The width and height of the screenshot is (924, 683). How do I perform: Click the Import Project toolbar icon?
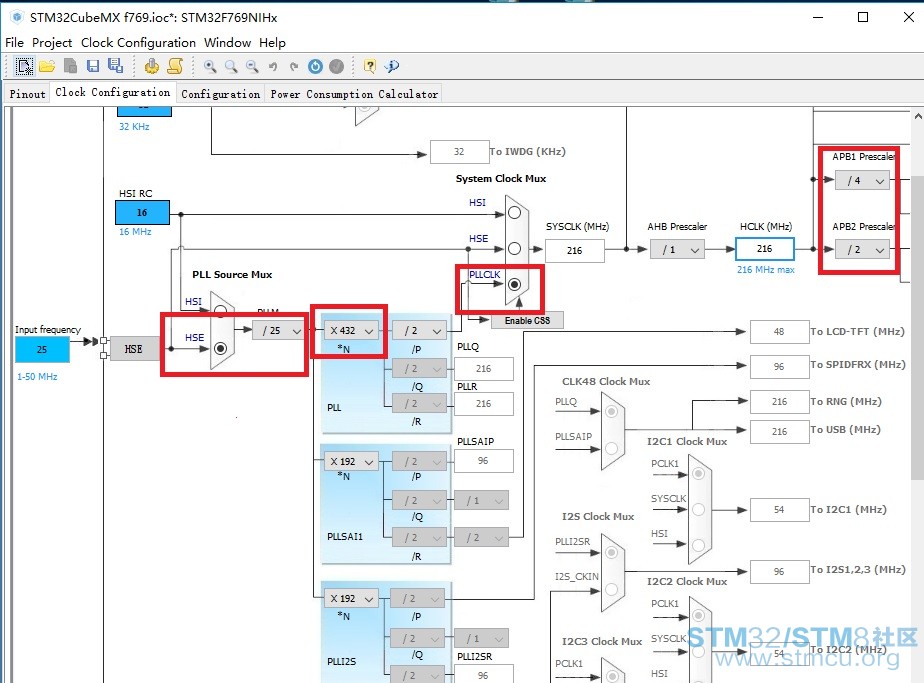point(70,66)
